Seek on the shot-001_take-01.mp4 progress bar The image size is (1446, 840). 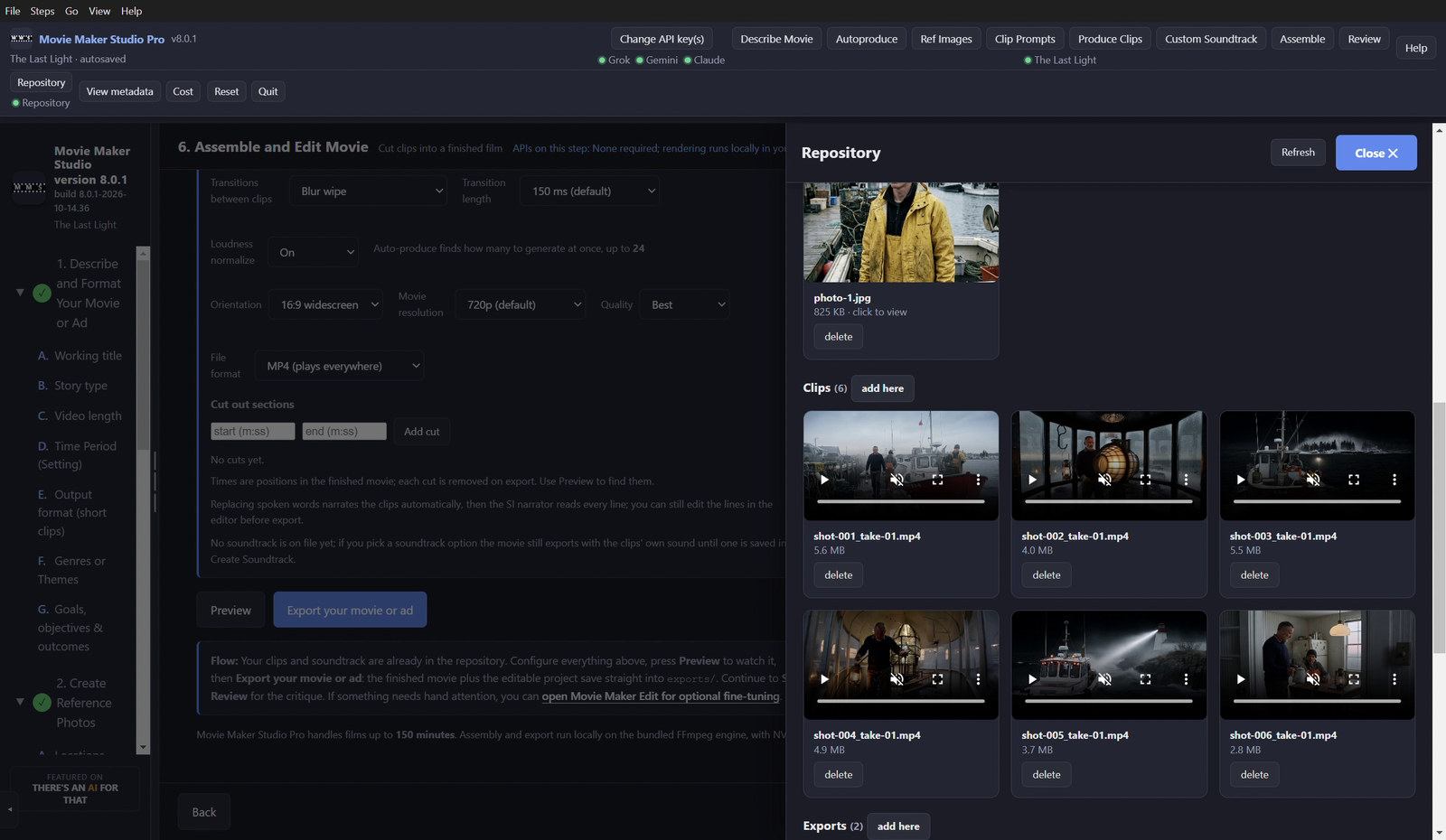901,501
